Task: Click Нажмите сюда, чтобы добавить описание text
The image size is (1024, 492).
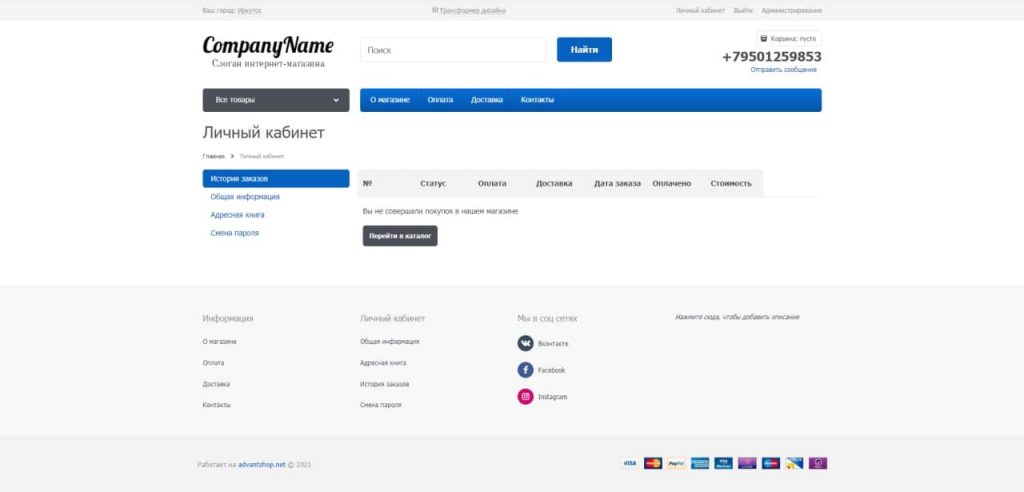Action: click(x=737, y=317)
